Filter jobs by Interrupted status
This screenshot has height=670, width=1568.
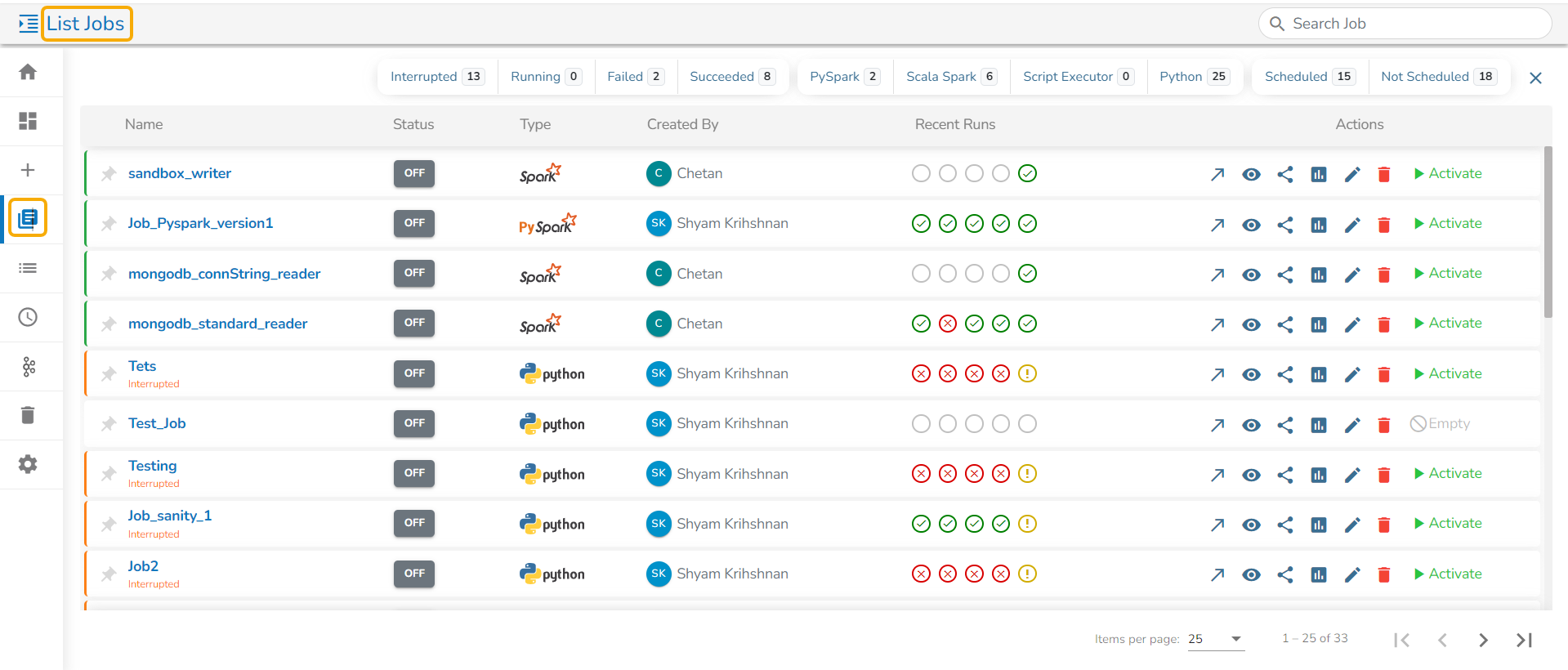[437, 77]
